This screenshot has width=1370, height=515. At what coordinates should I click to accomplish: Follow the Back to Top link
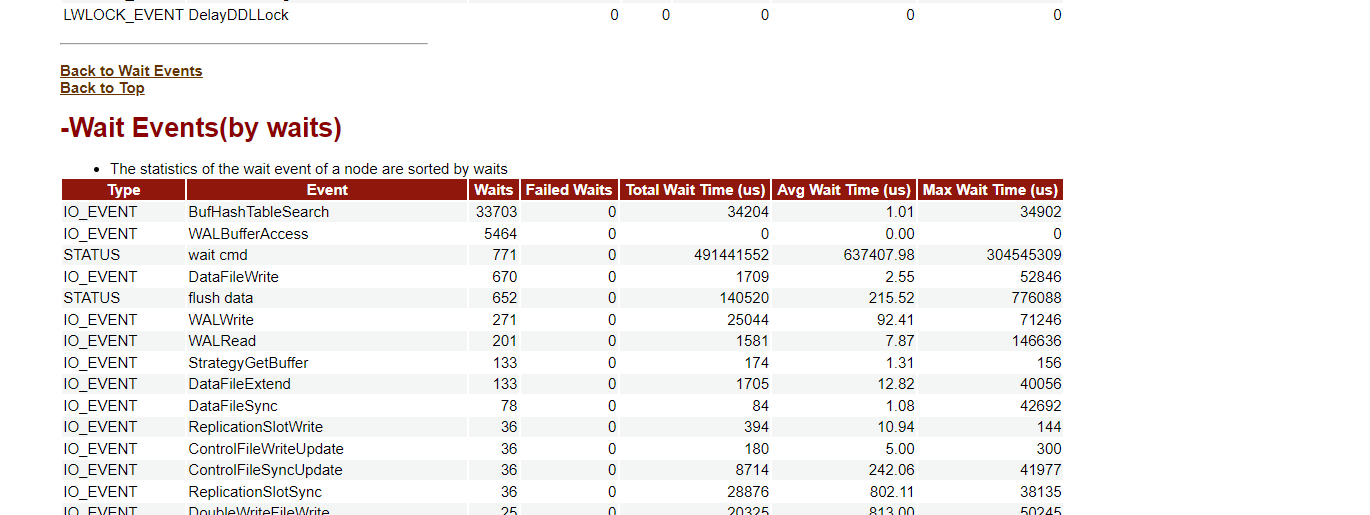click(x=102, y=88)
